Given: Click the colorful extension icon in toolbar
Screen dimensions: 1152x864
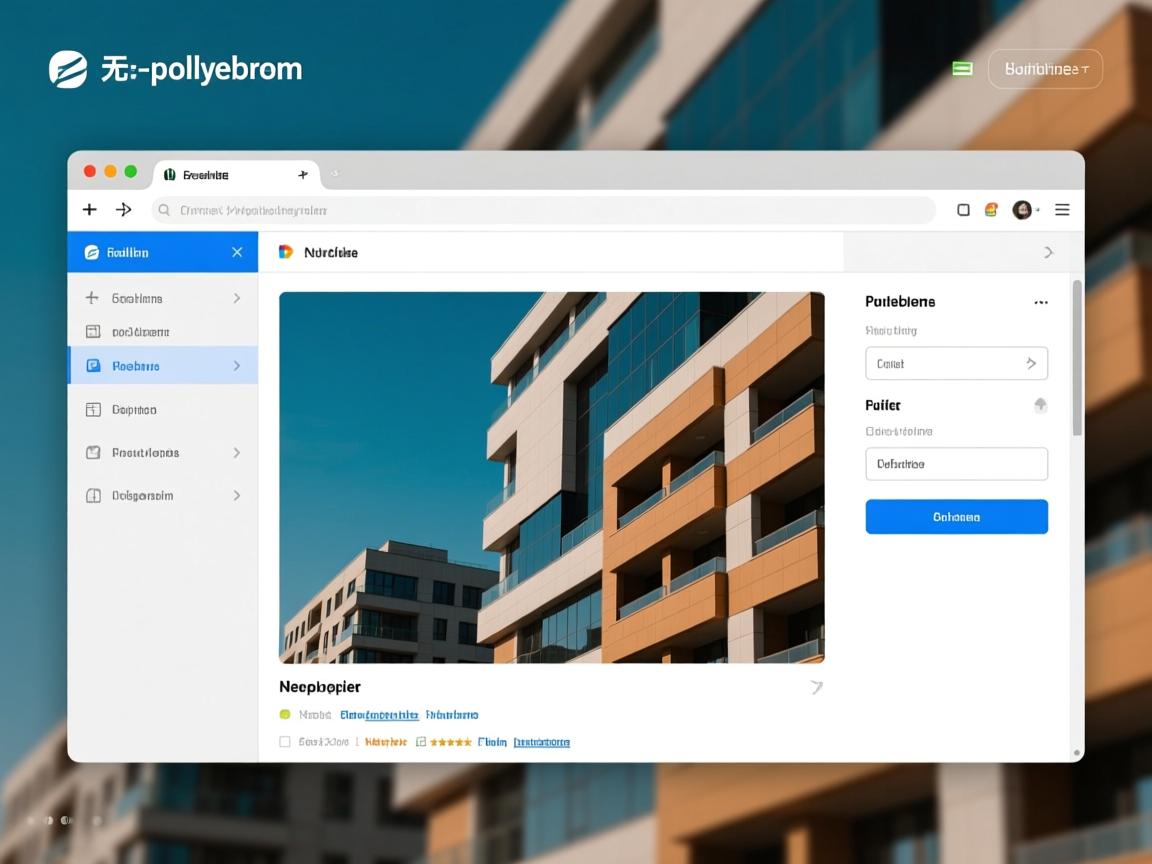Looking at the screenshot, I should coord(991,210).
